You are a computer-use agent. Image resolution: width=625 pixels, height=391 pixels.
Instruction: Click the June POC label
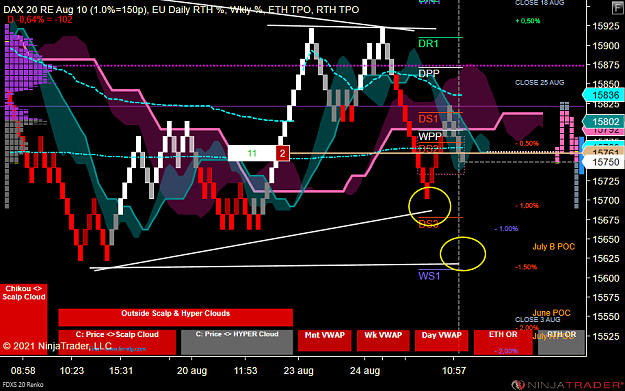552,313
